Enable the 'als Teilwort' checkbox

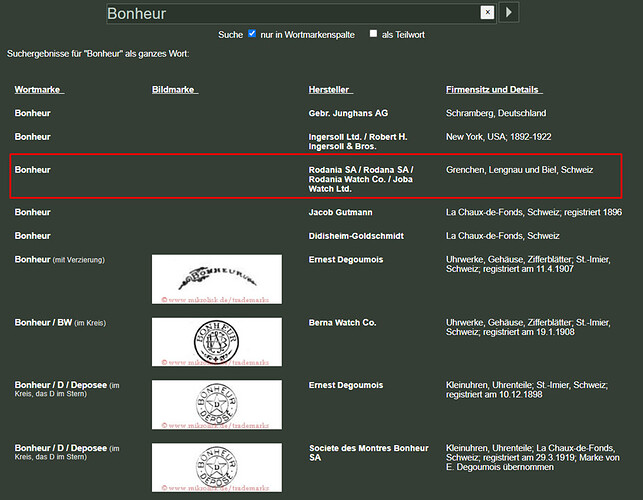pyautogui.click(x=373, y=33)
